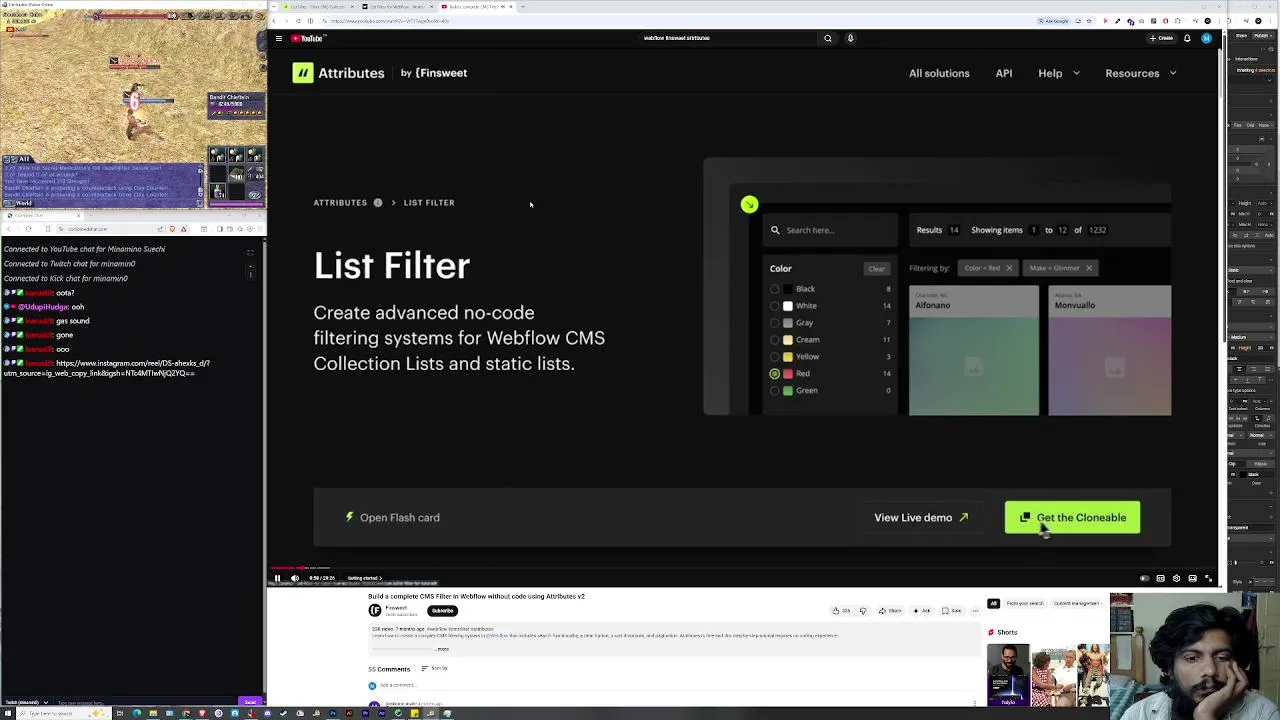Enter fullscreen on video player

click(1208, 578)
